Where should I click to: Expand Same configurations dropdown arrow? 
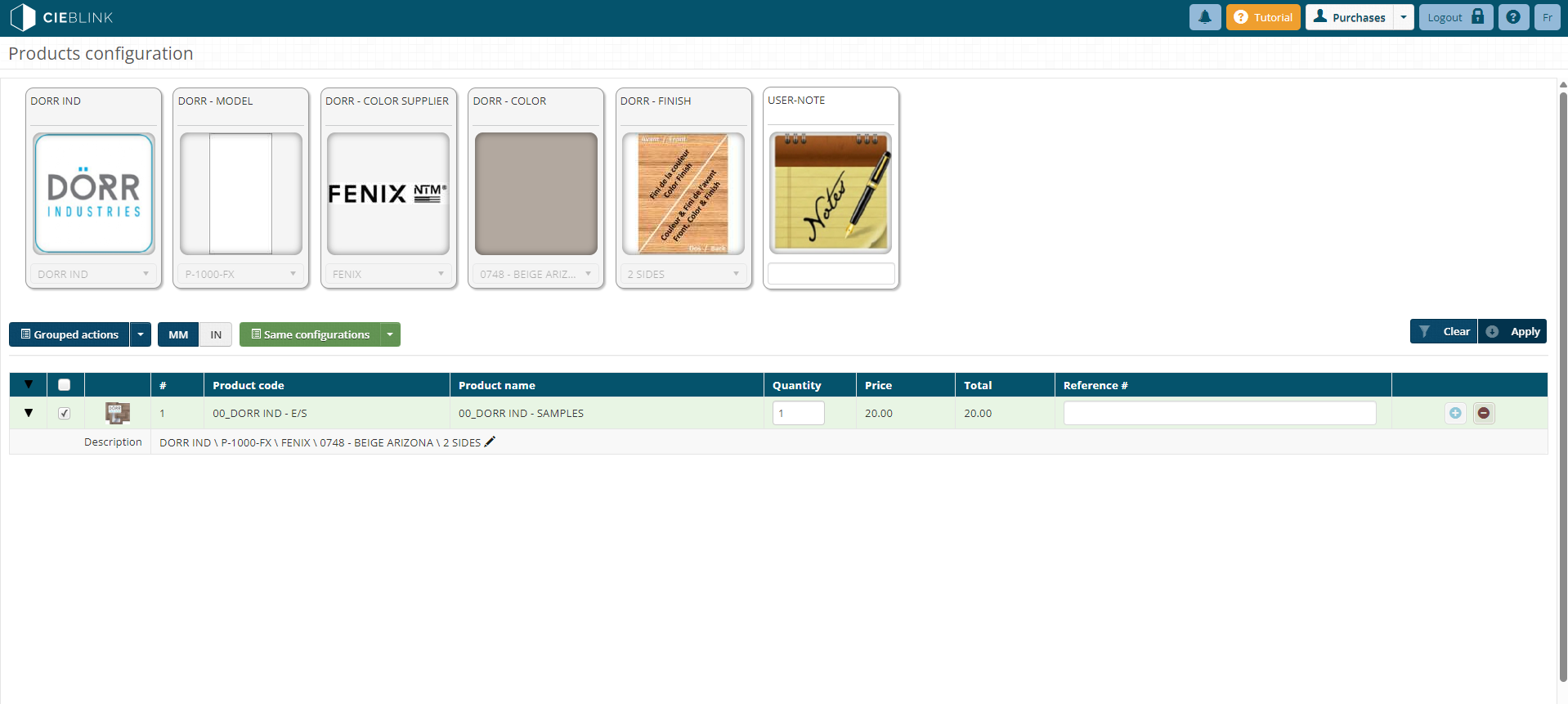[391, 334]
